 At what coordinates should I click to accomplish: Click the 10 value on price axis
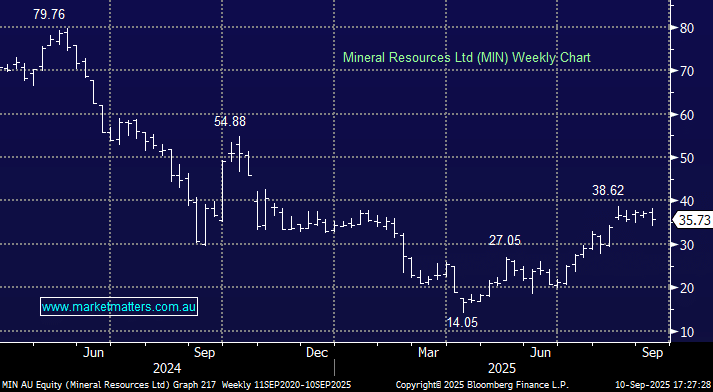point(687,332)
